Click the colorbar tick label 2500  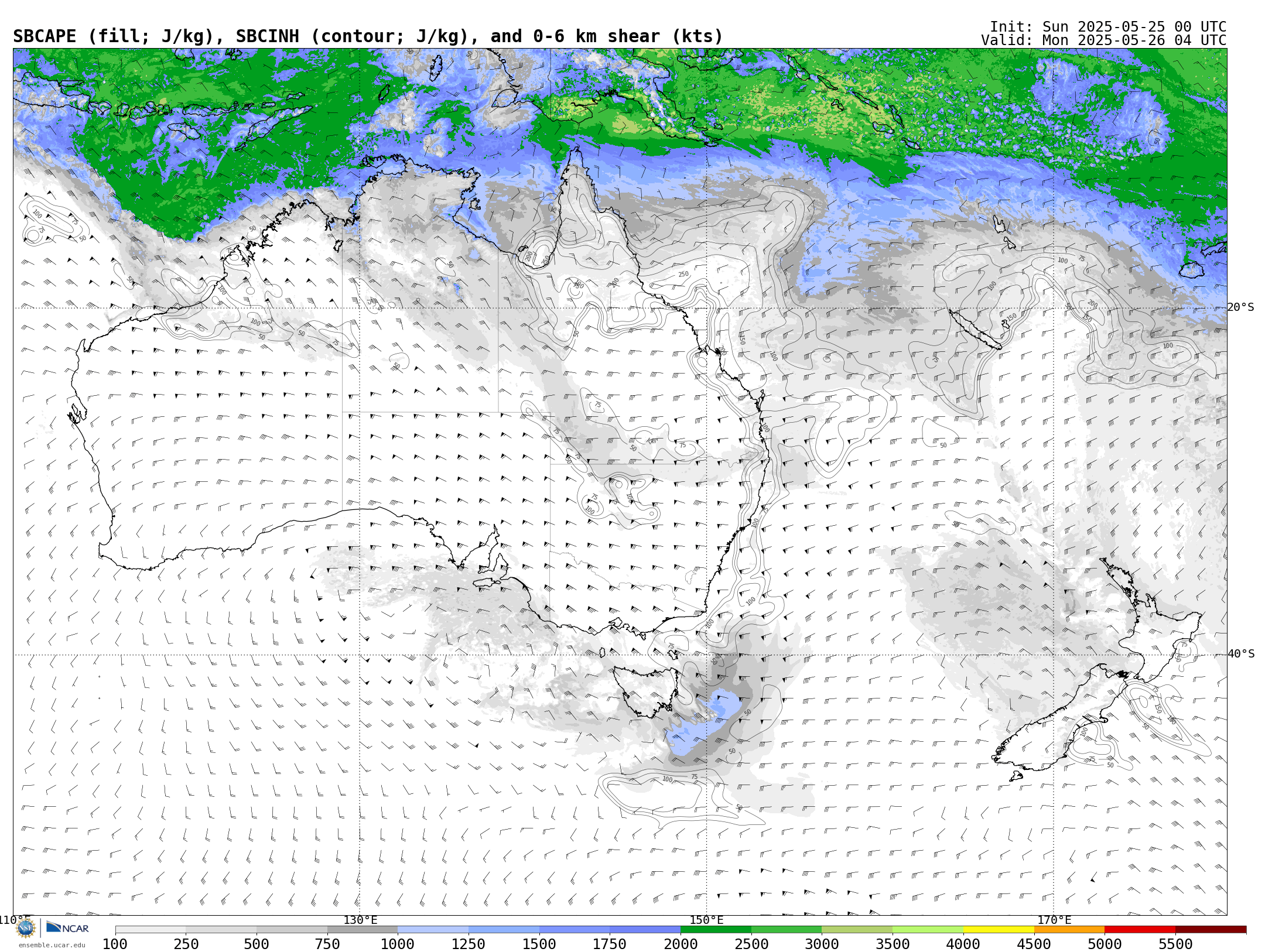751,944
